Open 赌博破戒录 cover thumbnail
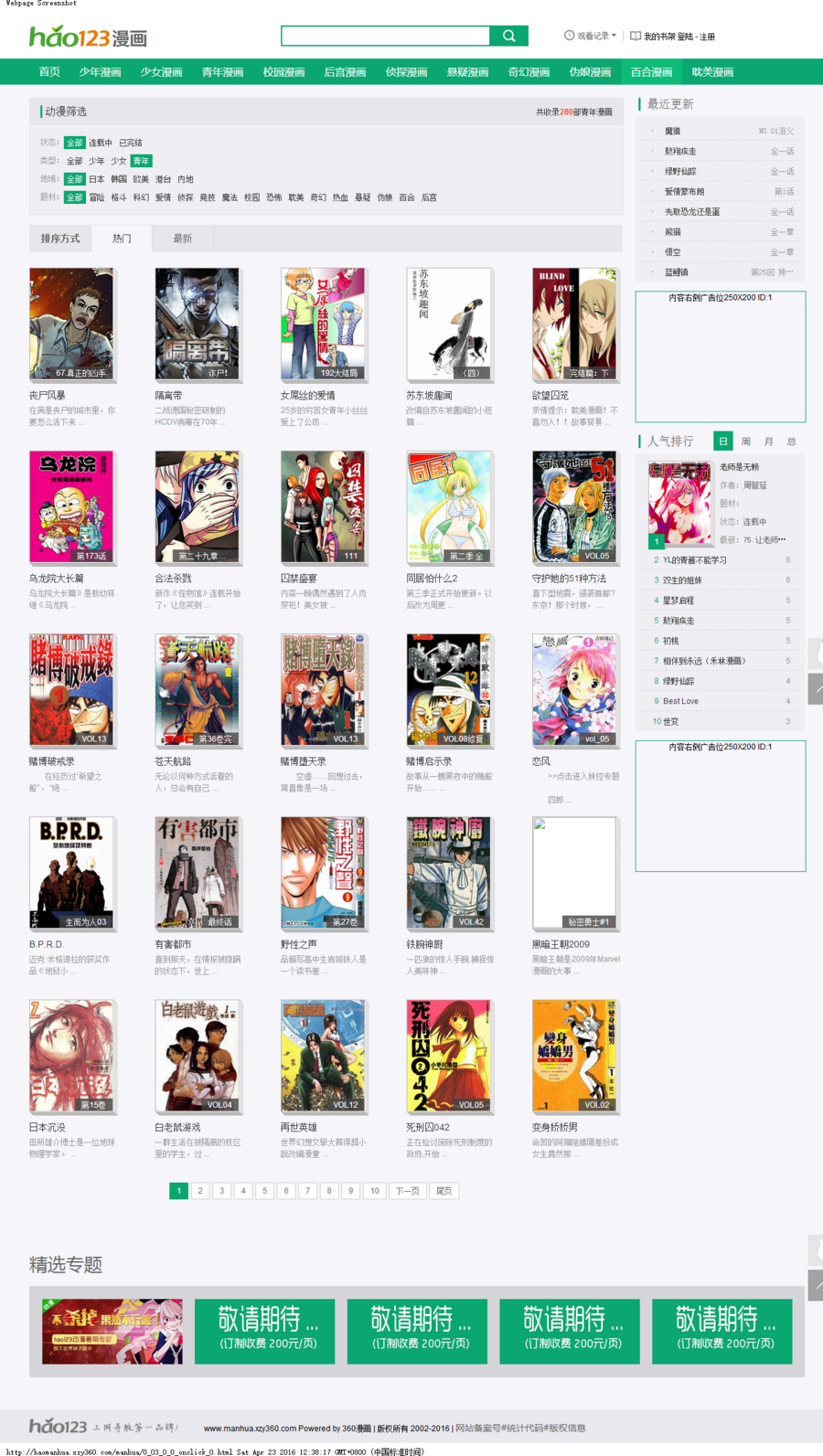This screenshot has width=823, height=1456. coord(71,690)
